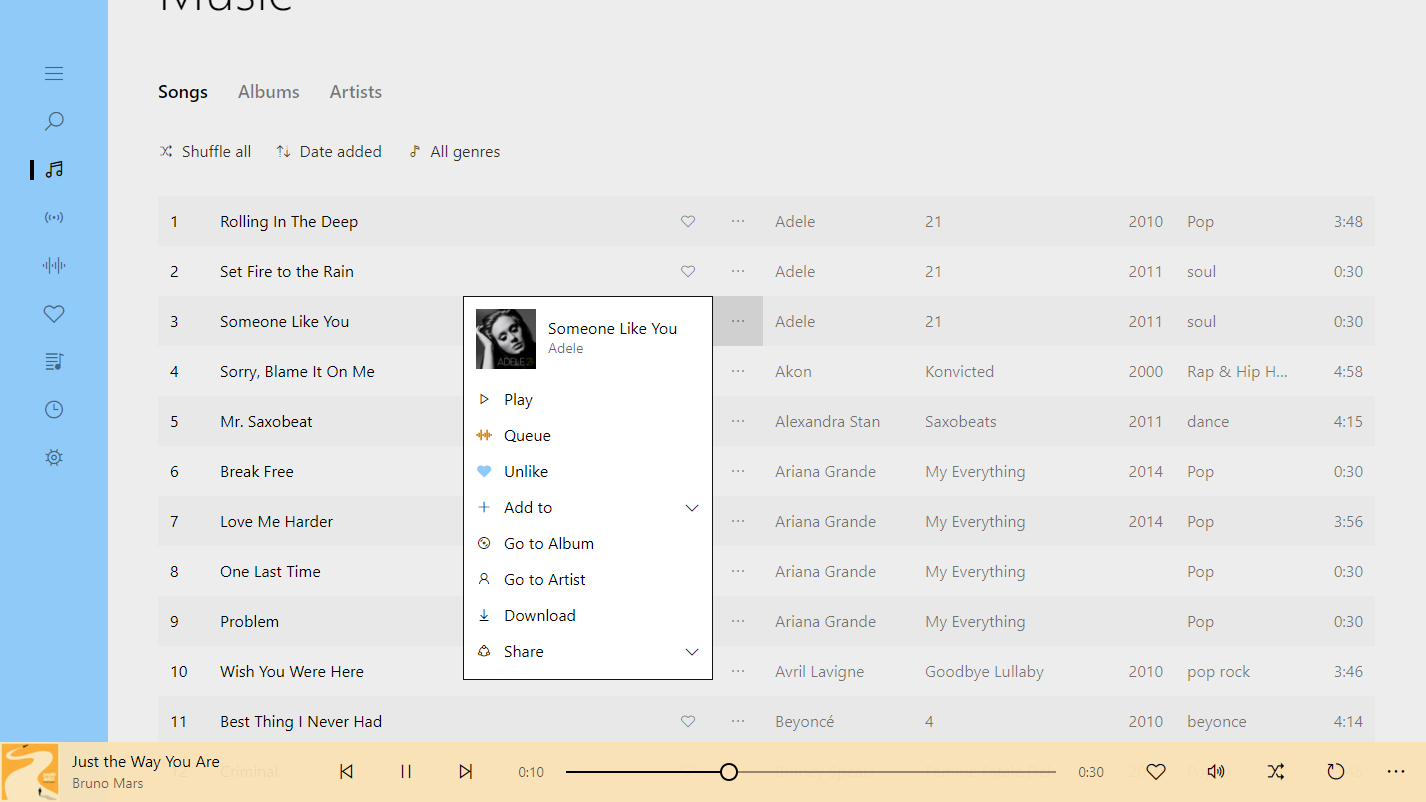Image resolution: width=1426 pixels, height=802 pixels.
Task: Open more options for One Last Time
Action: pos(738,571)
